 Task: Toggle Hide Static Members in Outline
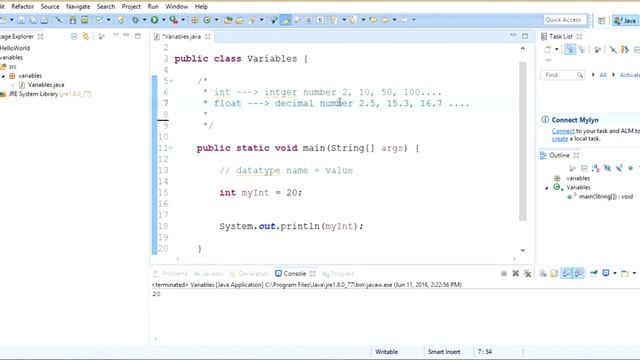pos(619,168)
